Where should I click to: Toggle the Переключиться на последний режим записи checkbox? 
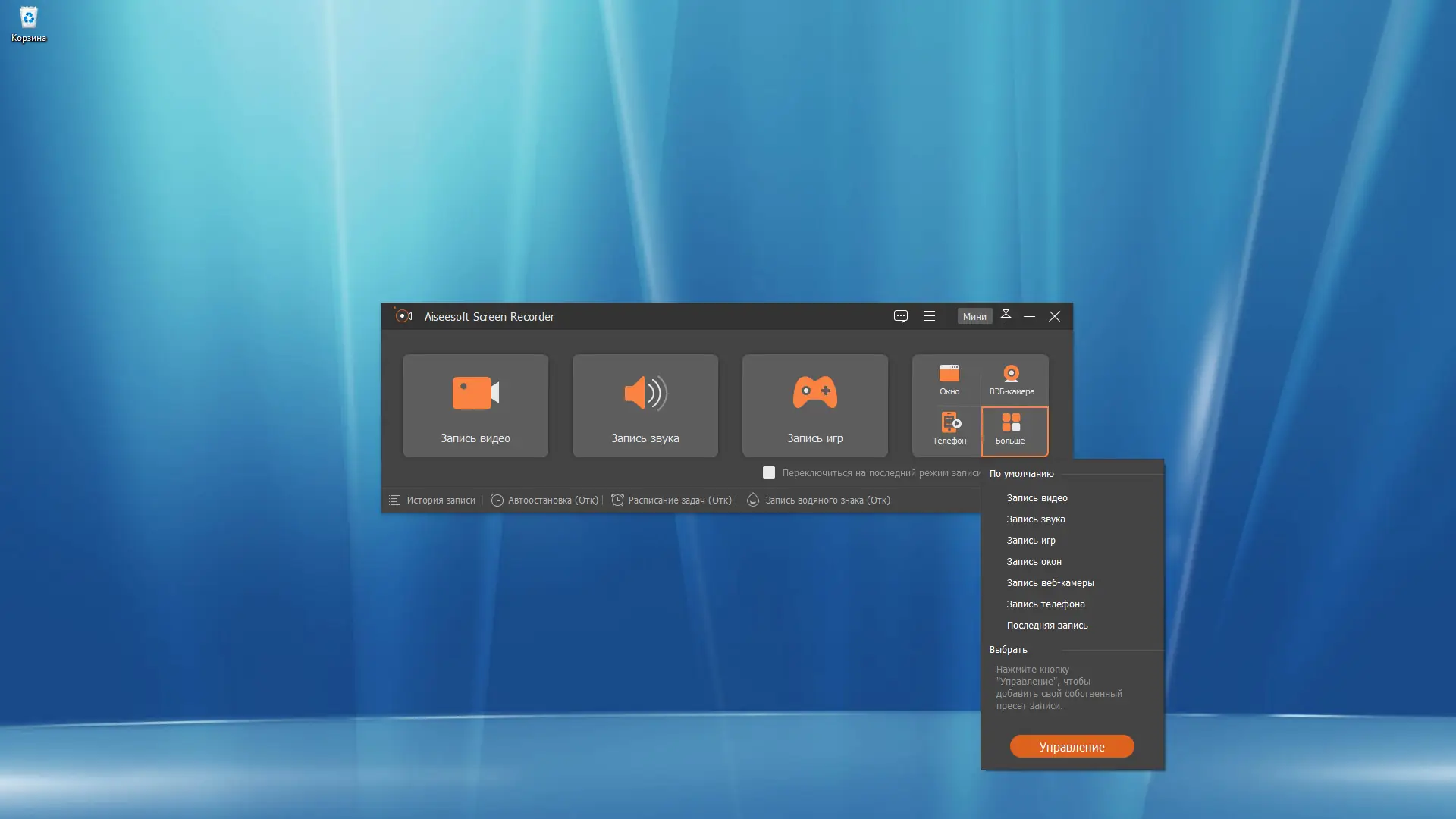tap(769, 472)
